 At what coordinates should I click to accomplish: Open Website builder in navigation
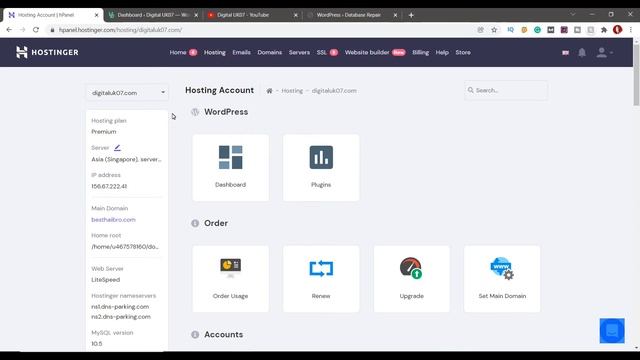point(367,52)
